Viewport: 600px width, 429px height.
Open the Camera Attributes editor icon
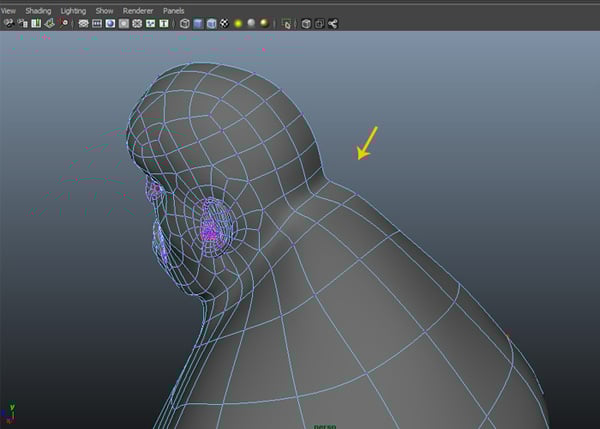coord(20,23)
